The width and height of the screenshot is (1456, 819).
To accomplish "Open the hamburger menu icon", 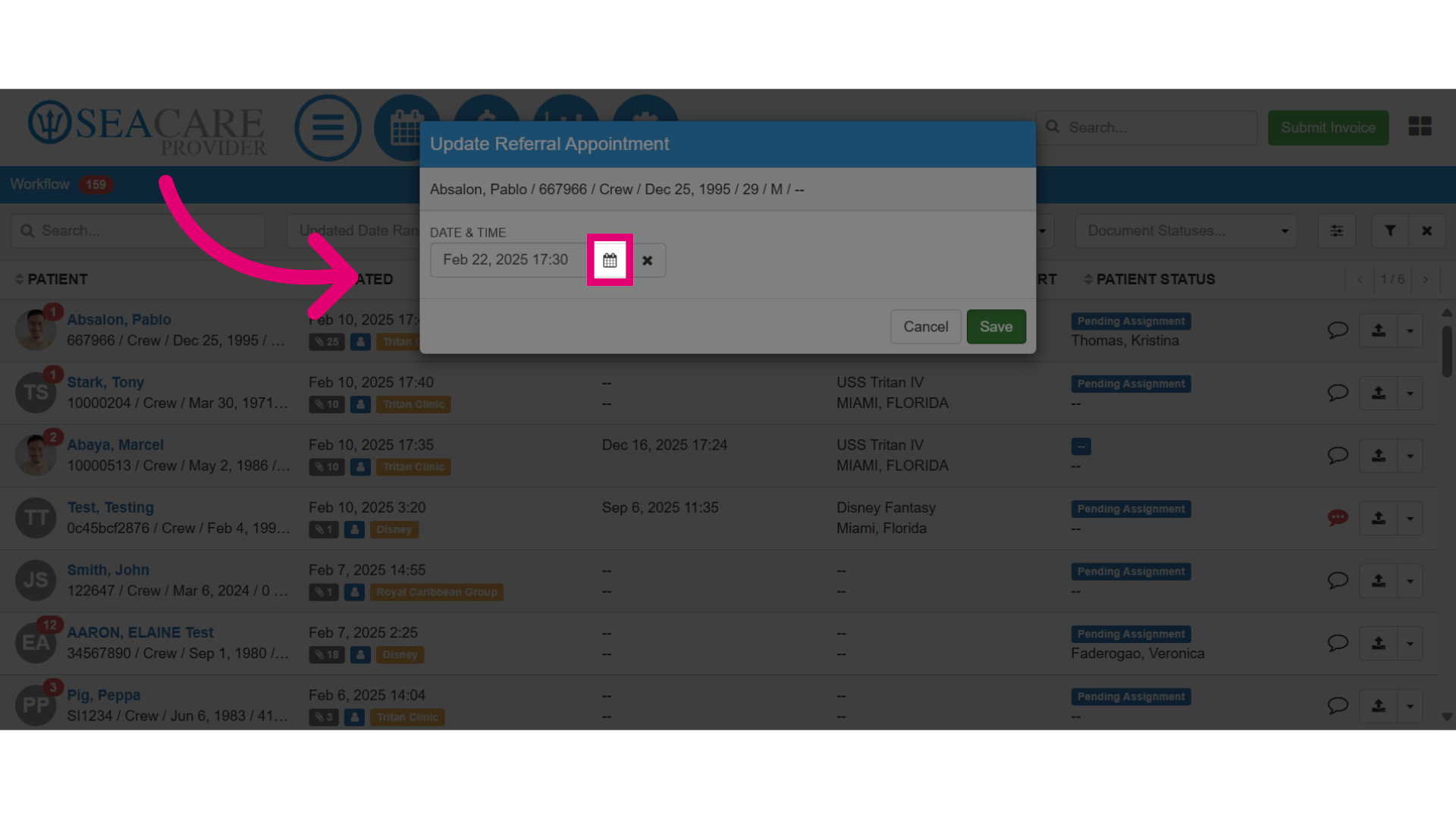I will click(328, 127).
